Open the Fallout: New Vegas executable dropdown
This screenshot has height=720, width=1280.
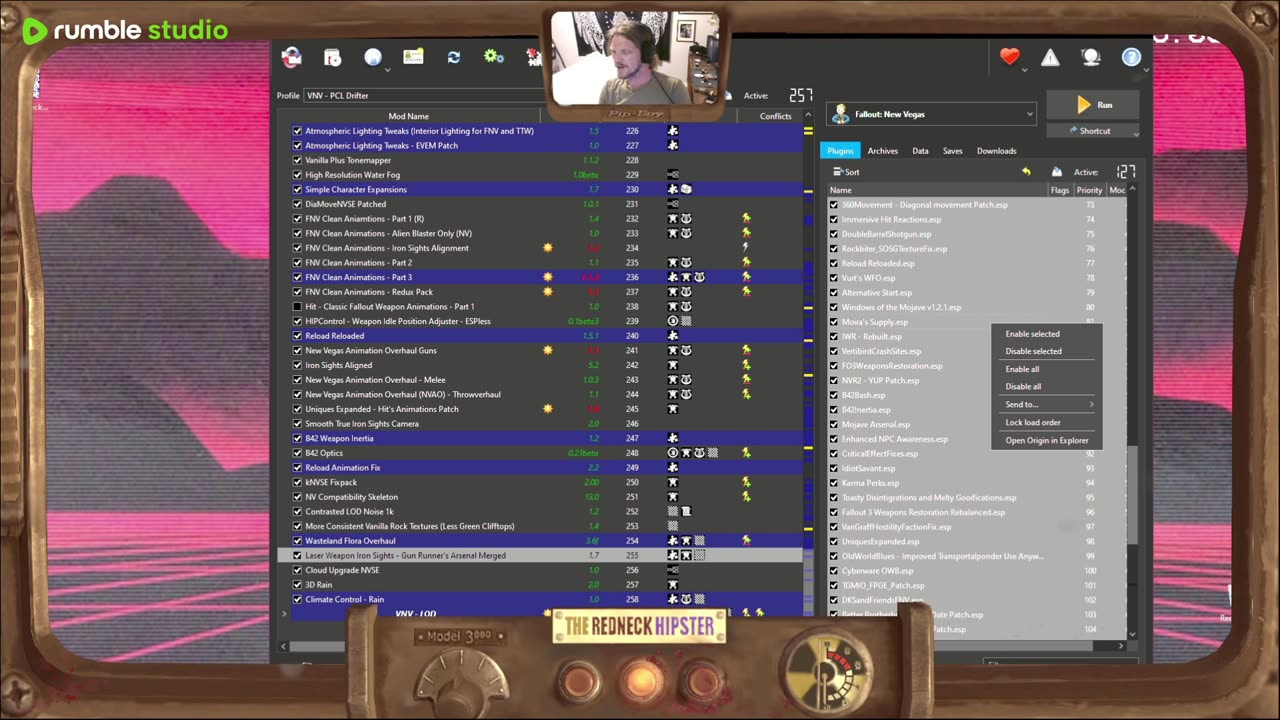[931, 114]
